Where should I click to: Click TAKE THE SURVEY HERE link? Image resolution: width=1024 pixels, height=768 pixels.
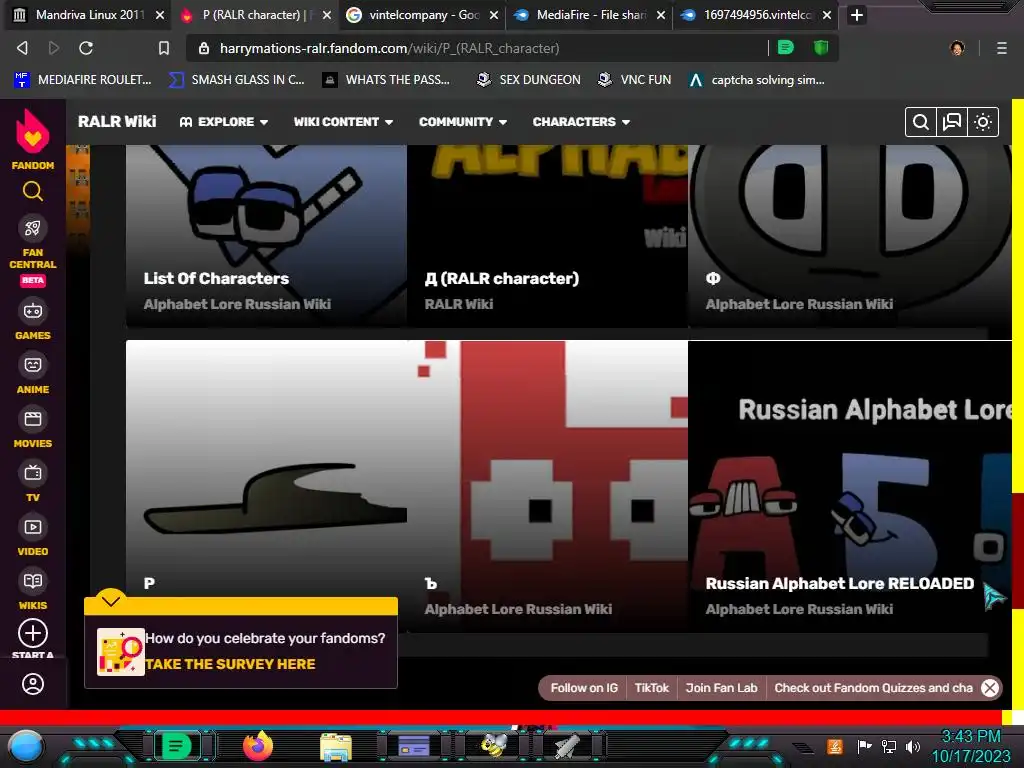point(230,664)
